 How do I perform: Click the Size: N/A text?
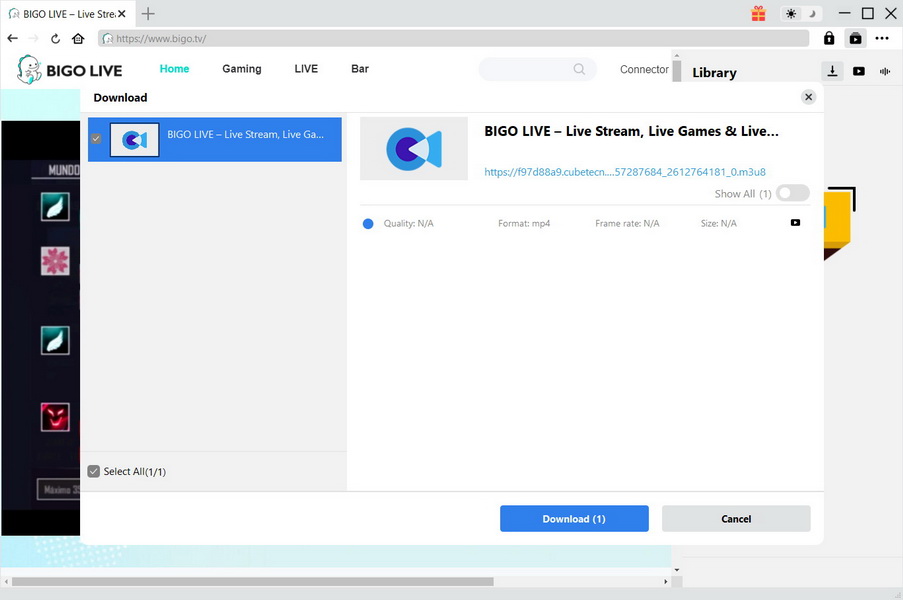click(719, 223)
